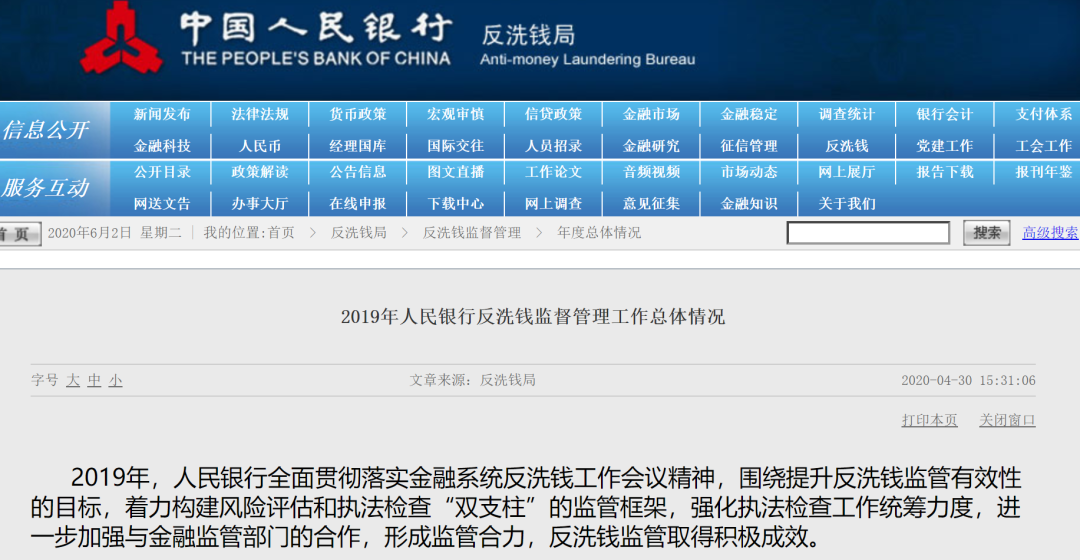Open 党建工作 link
Image resolution: width=1080 pixels, height=560 pixels.
[944, 146]
